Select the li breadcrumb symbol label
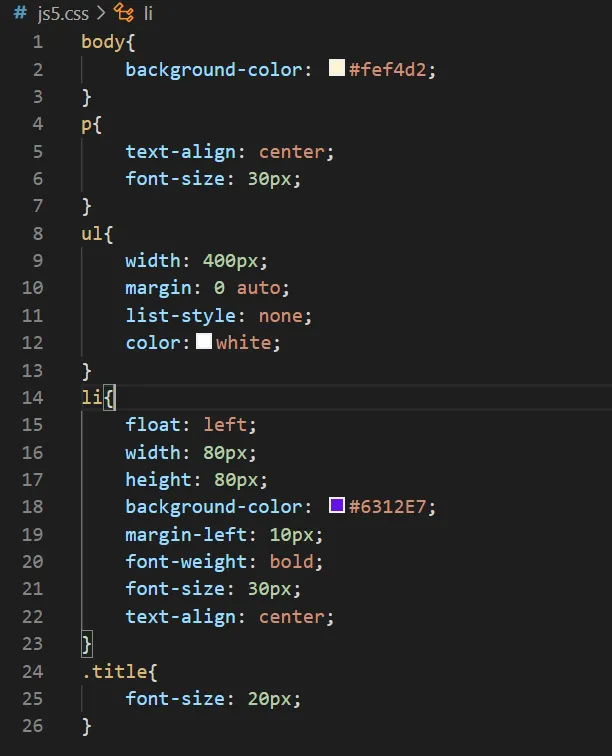This screenshot has height=756, width=612. [x=147, y=13]
